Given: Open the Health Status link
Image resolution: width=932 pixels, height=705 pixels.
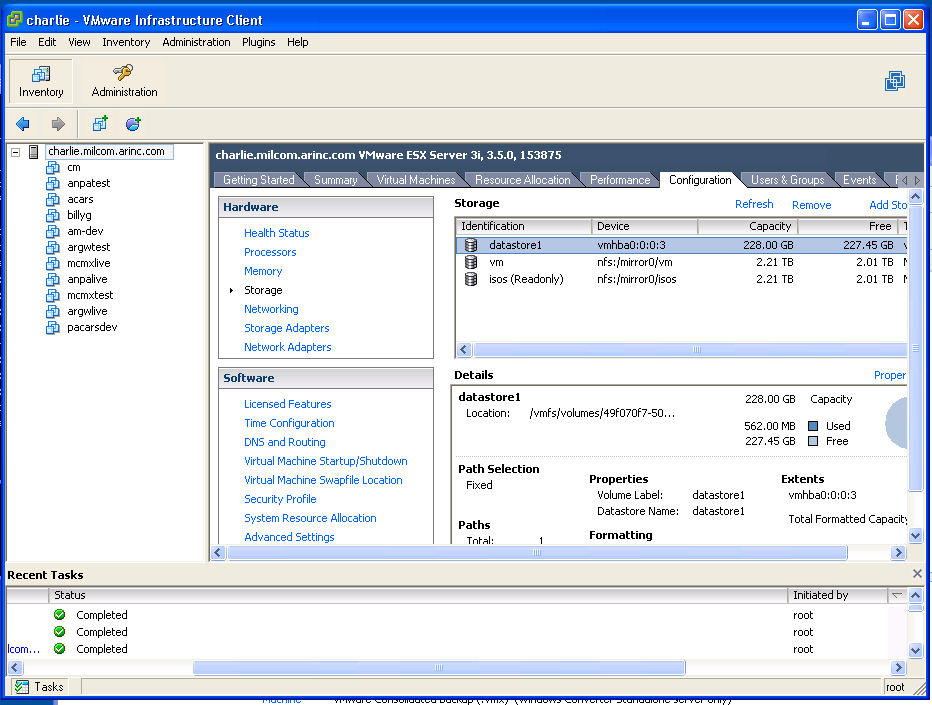Looking at the screenshot, I should pyautogui.click(x=276, y=233).
